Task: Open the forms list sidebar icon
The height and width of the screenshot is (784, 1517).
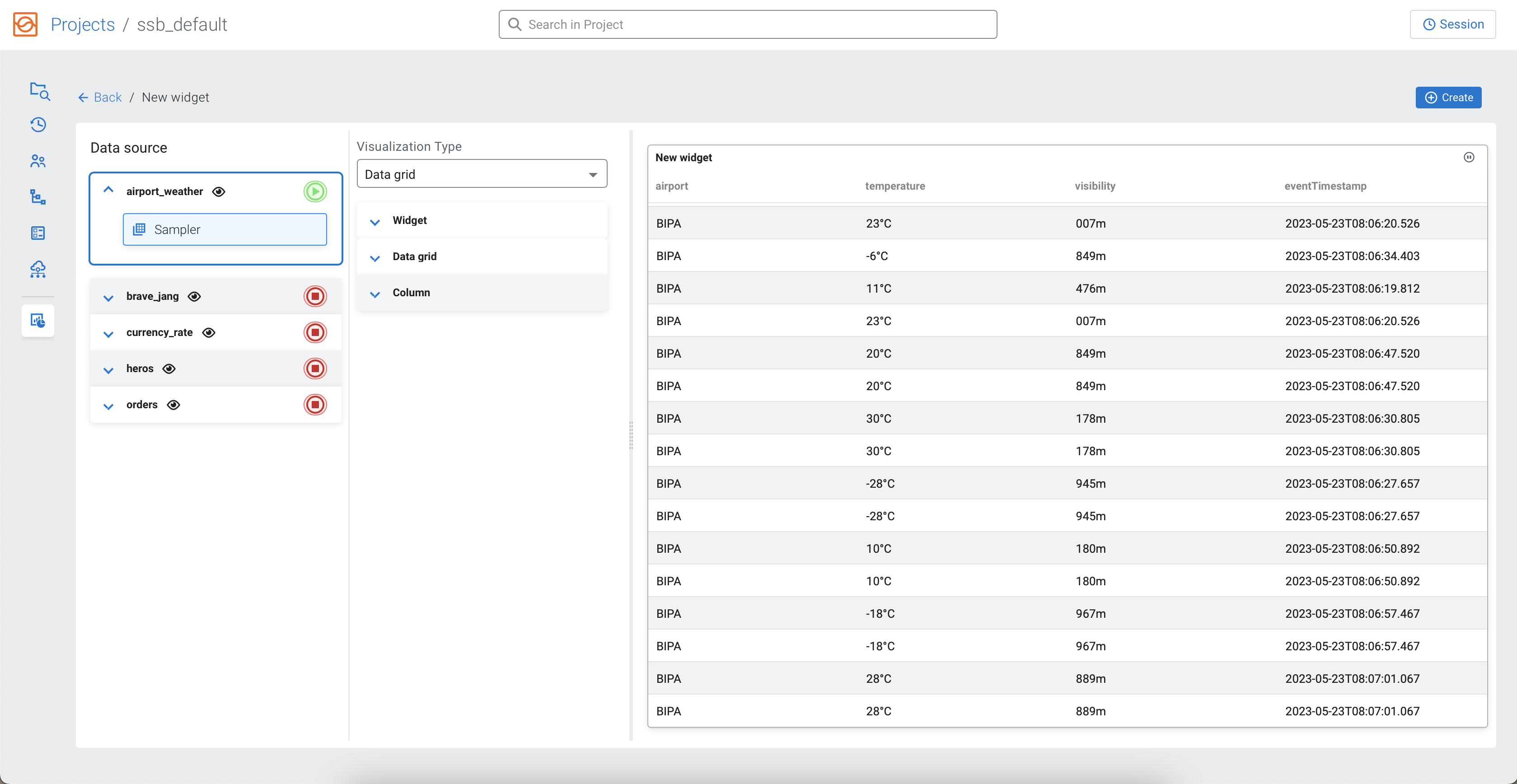Action: click(x=37, y=233)
